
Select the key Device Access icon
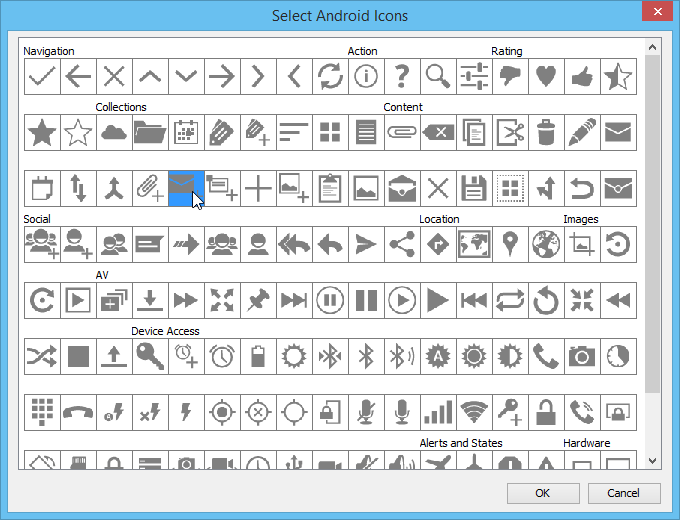(150, 356)
